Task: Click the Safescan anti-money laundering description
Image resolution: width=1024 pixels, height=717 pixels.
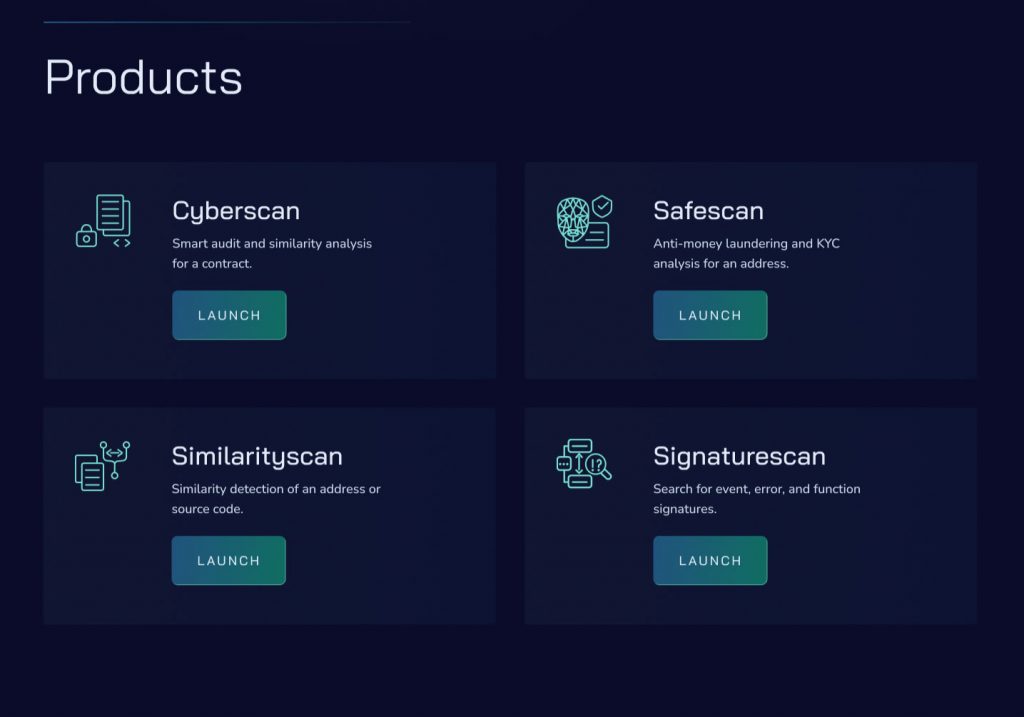Action: (x=746, y=253)
